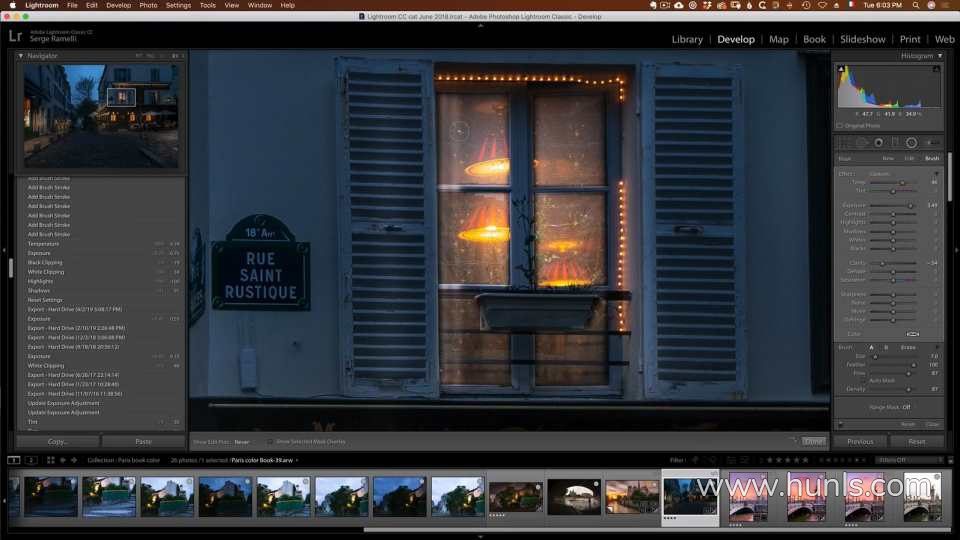The width and height of the screenshot is (960, 540).
Task: Click the adjustment brush pin on window
Action: tap(459, 130)
